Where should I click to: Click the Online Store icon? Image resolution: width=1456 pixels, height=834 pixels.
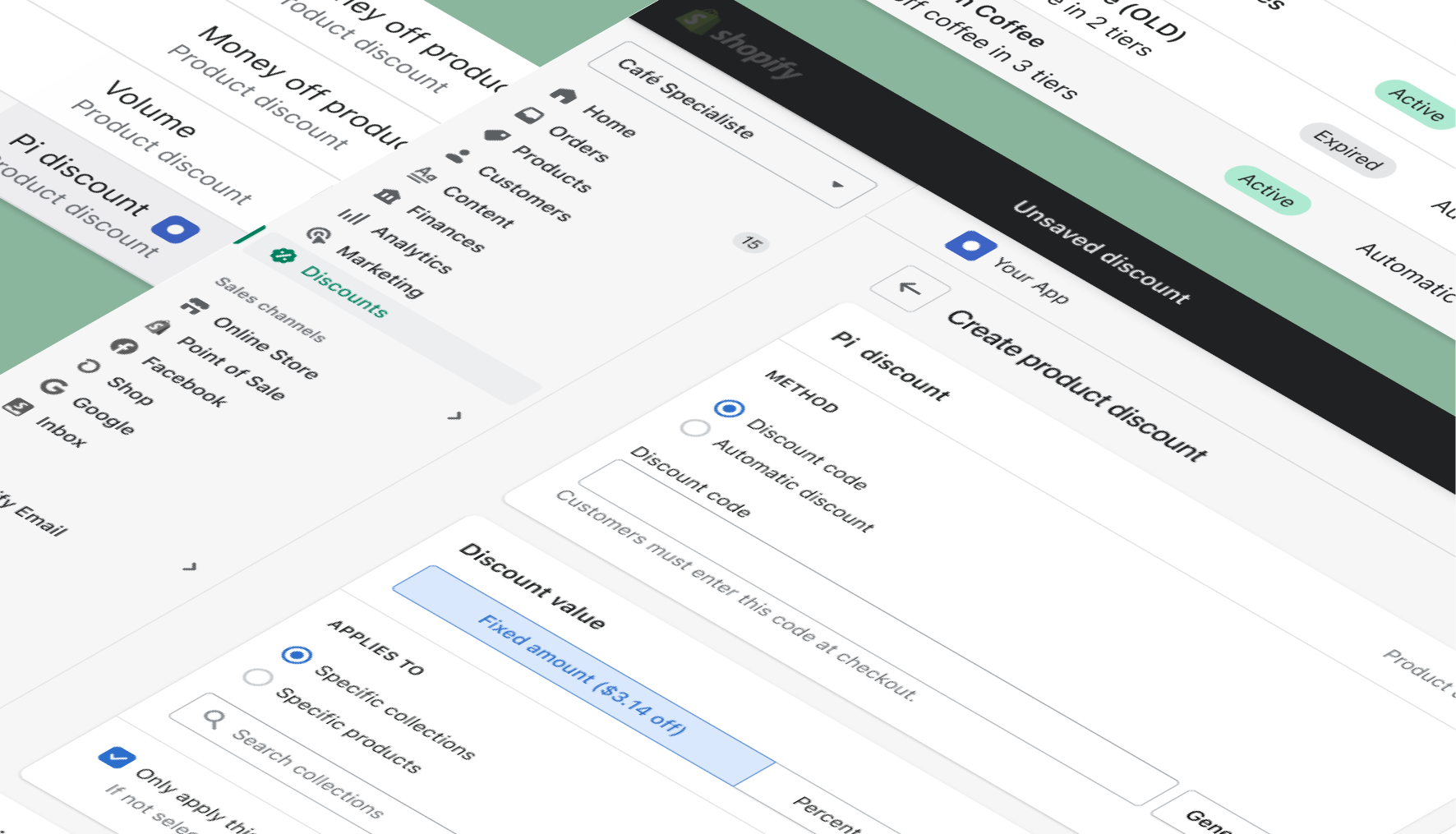195,306
